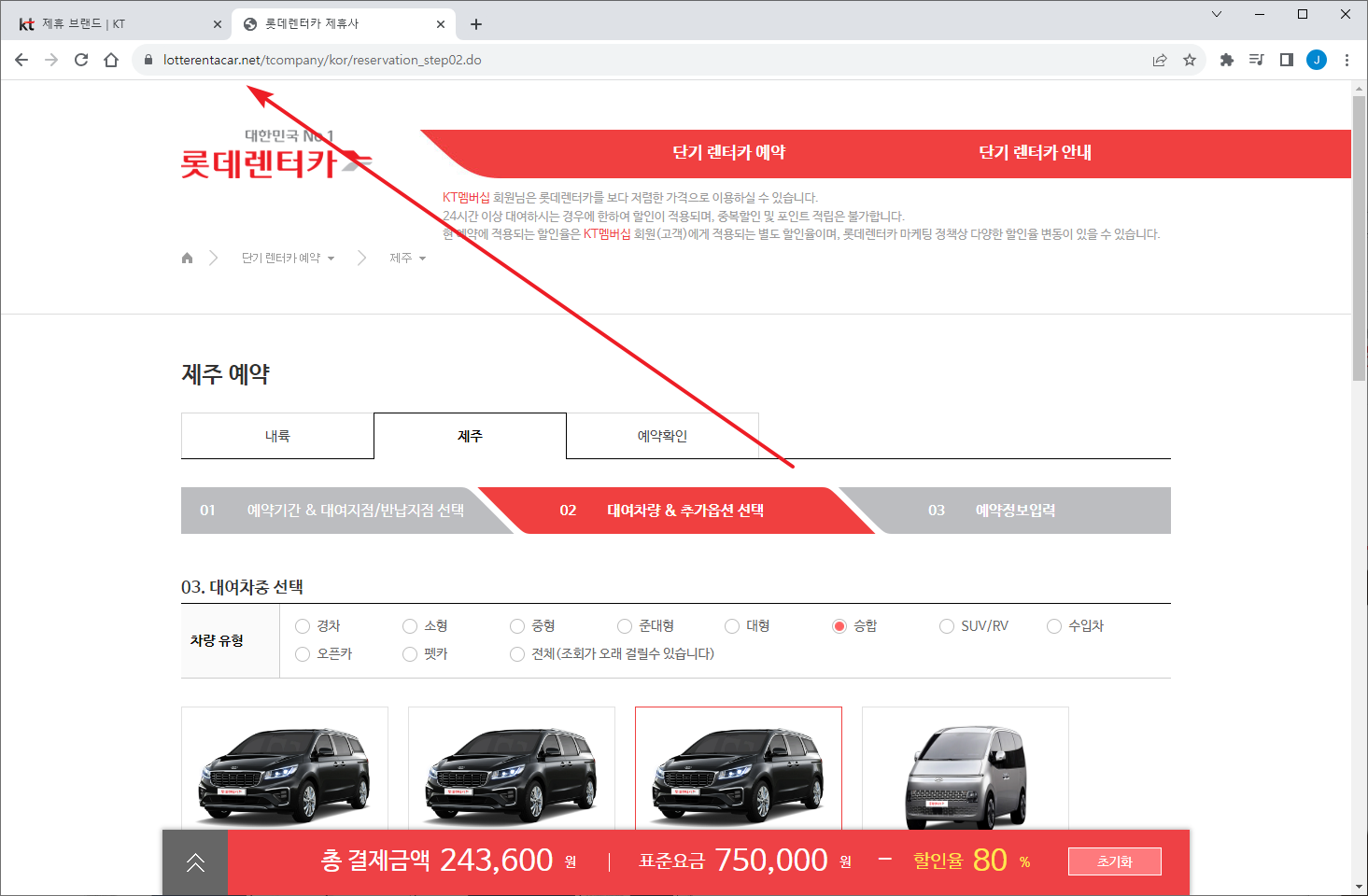Switch to the 내륙 reservation tab
The width and height of the screenshot is (1368, 896).
[x=277, y=436]
